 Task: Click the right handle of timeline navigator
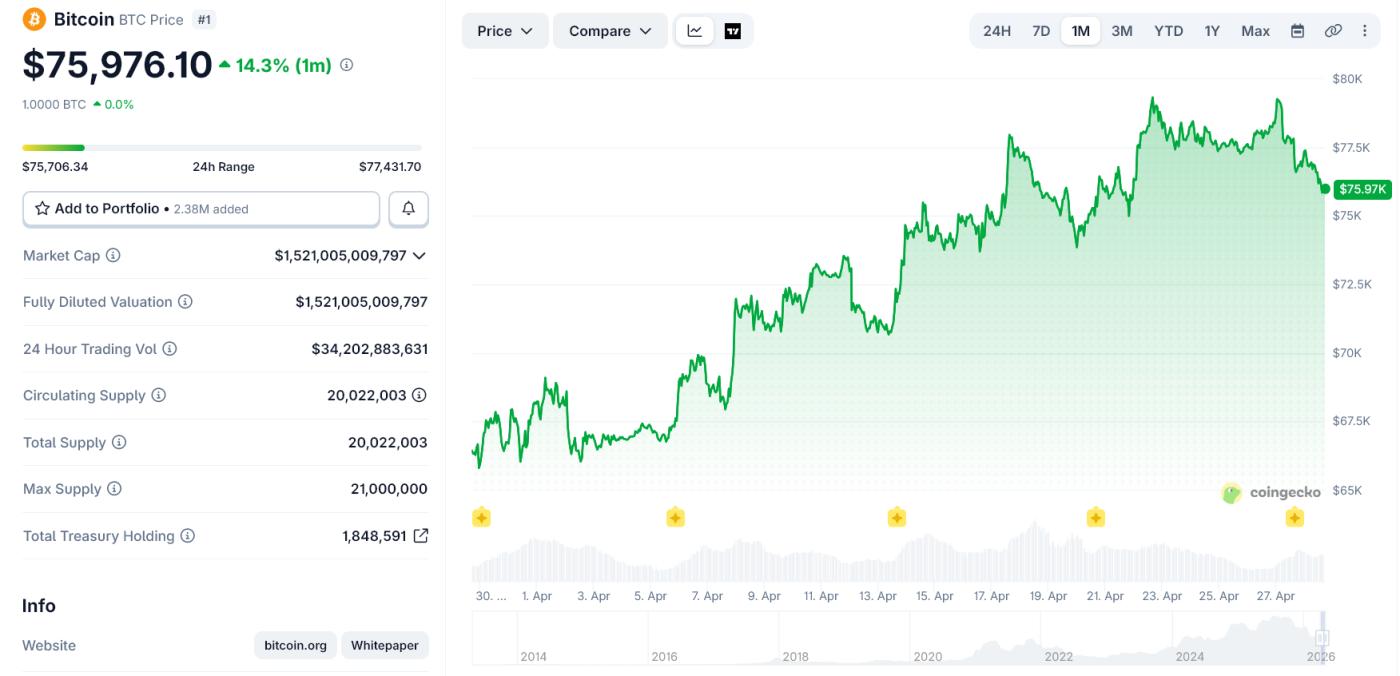click(x=1322, y=638)
